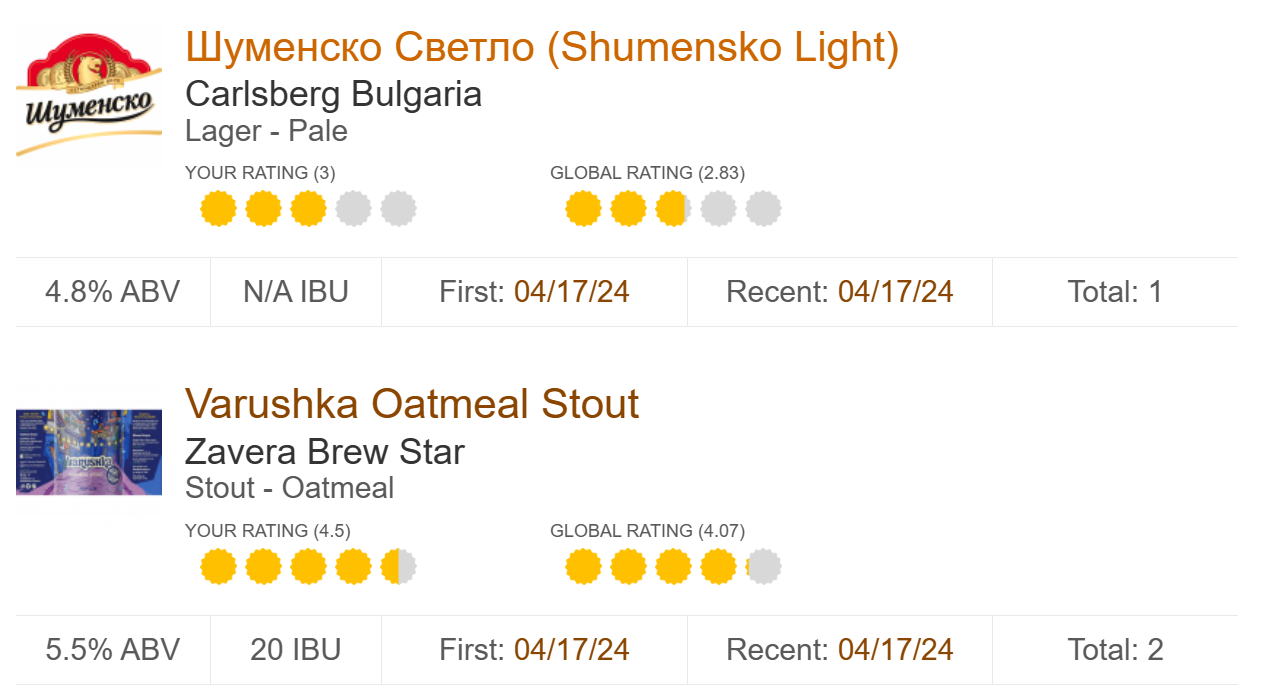Click the fifth grey star of Shumensko your rating
The image size is (1261, 694).
pyautogui.click(x=398, y=209)
